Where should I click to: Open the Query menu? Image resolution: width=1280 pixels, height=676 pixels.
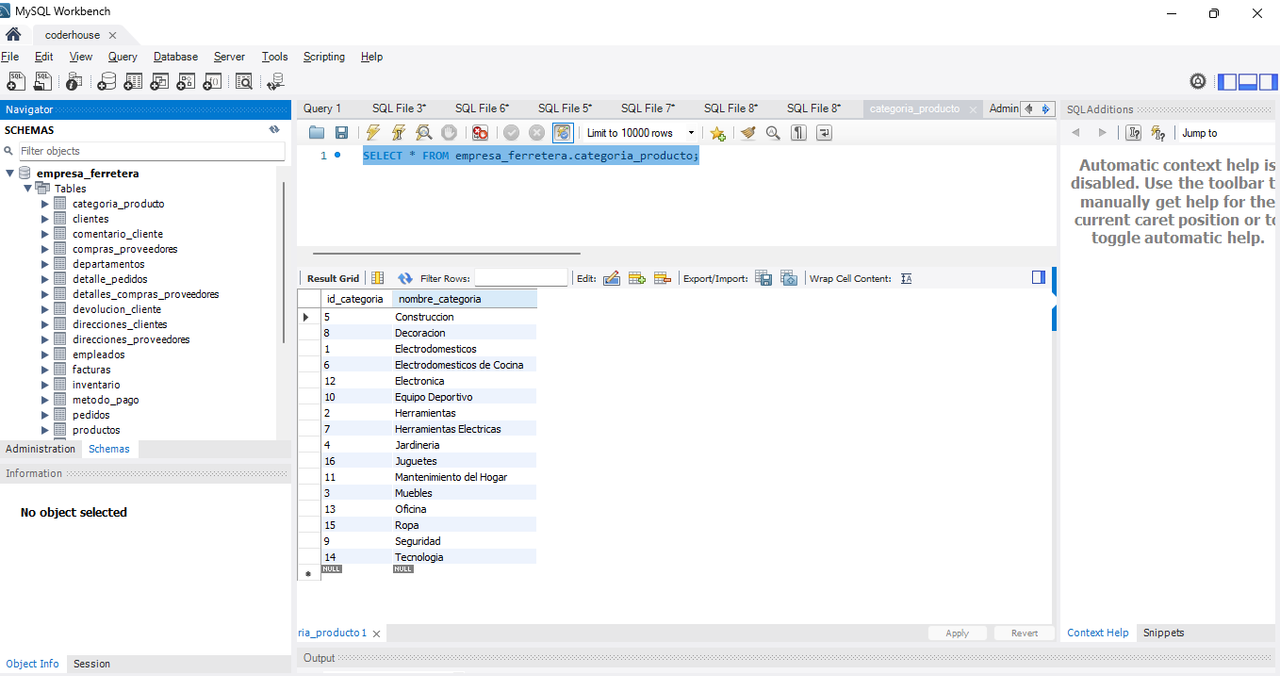pyautogui.click(x=123, y=57)
